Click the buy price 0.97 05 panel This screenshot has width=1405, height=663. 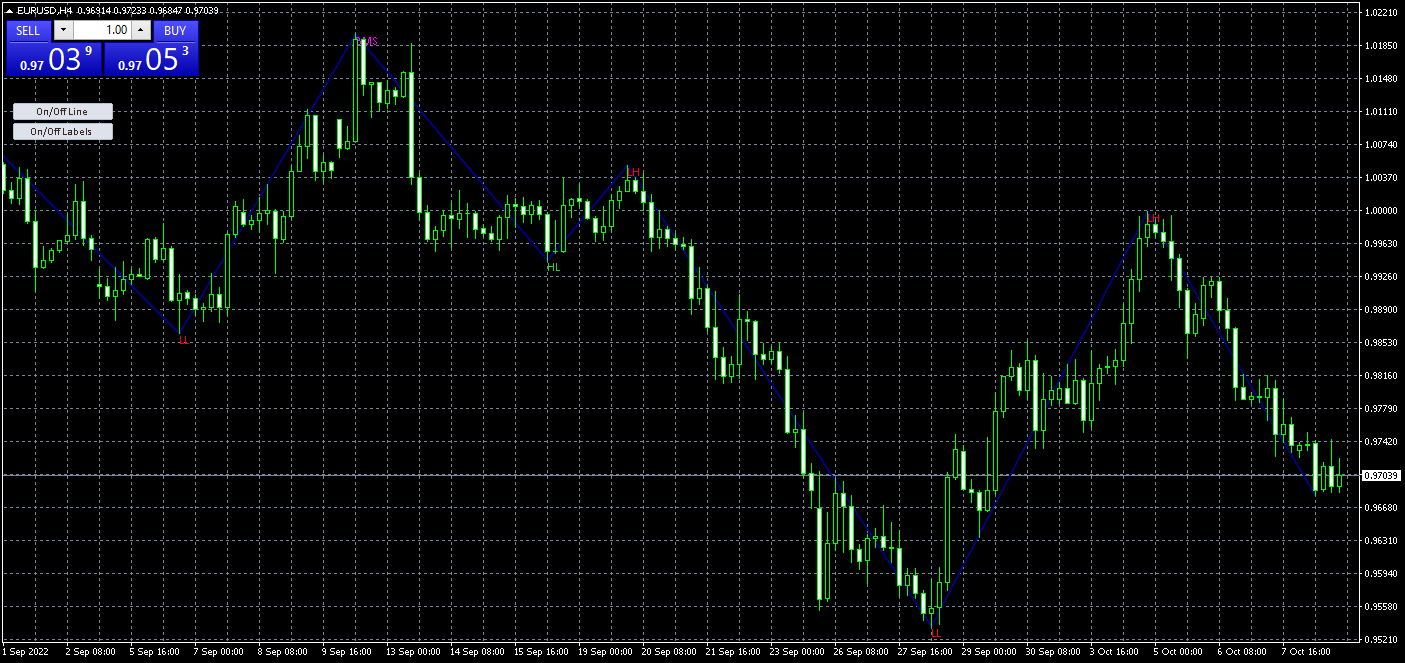(x=151, y=58)
